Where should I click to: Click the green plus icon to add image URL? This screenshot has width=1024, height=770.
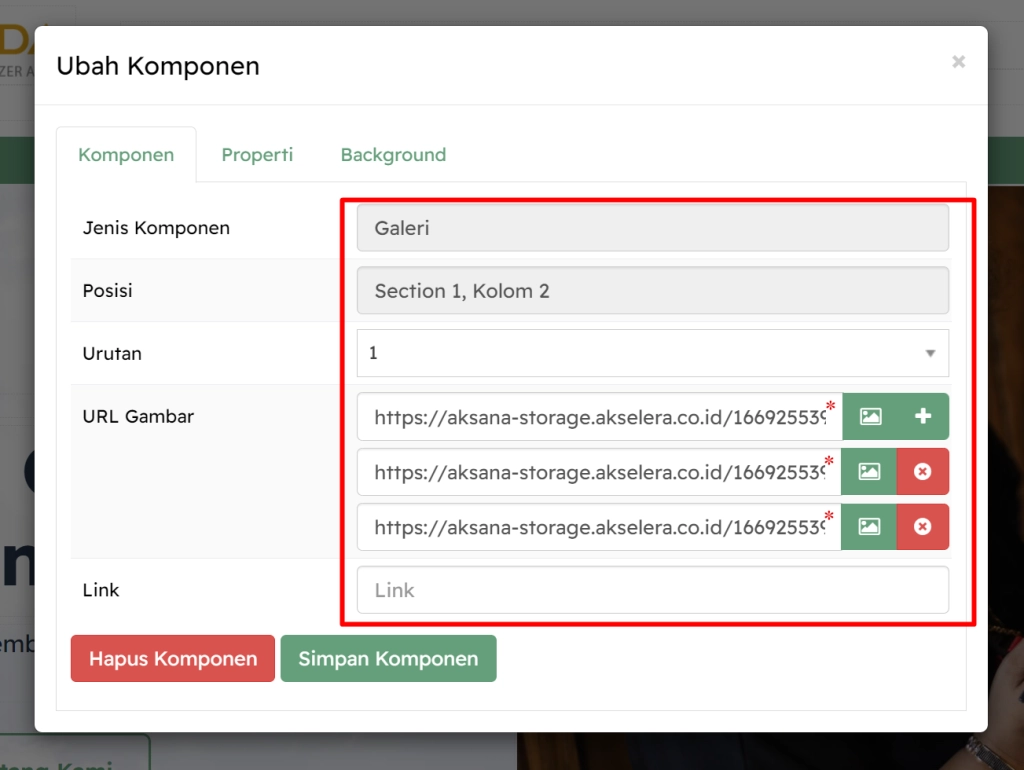922,417
